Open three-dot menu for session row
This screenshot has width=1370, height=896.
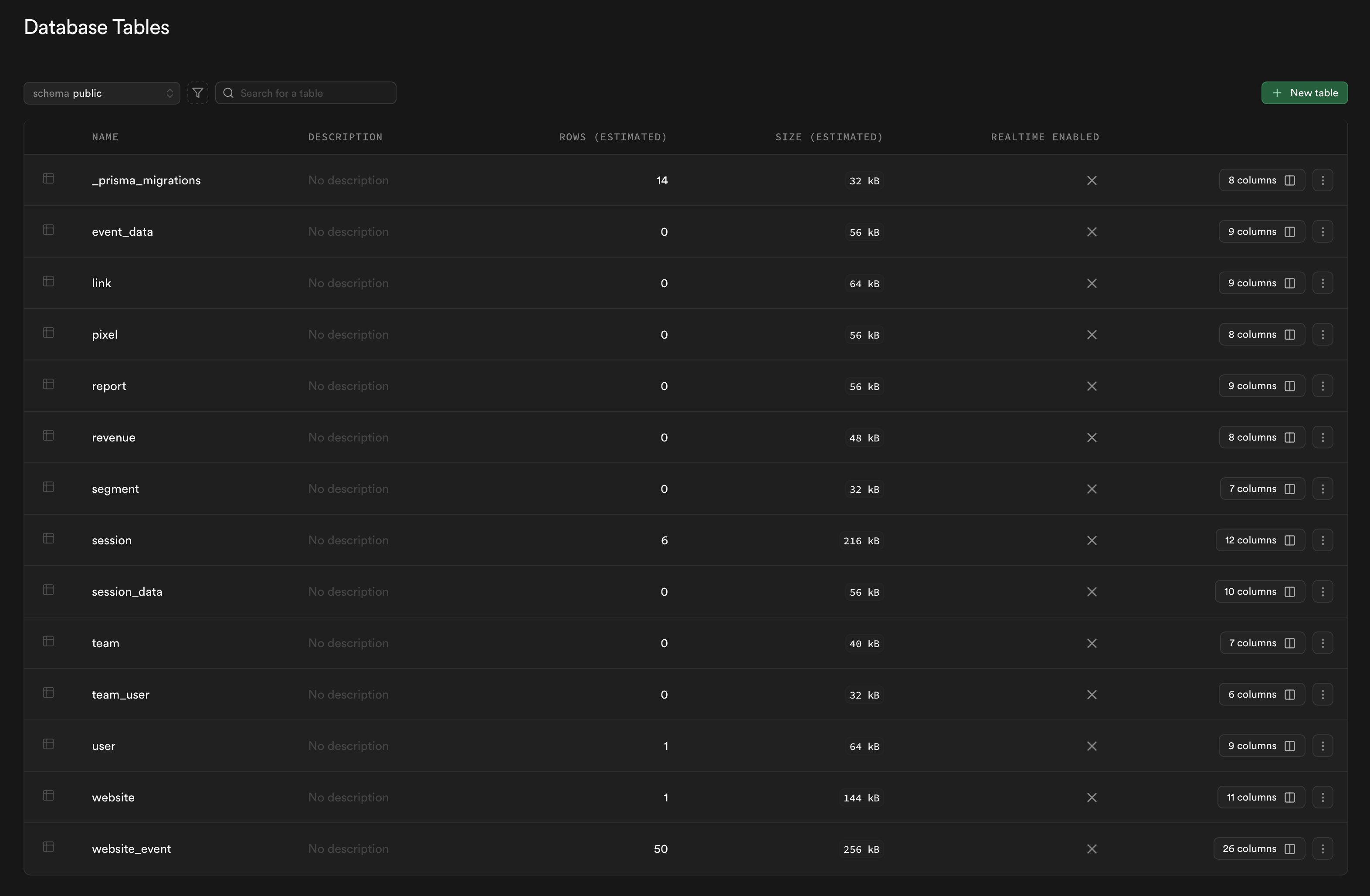point(1322,540)
